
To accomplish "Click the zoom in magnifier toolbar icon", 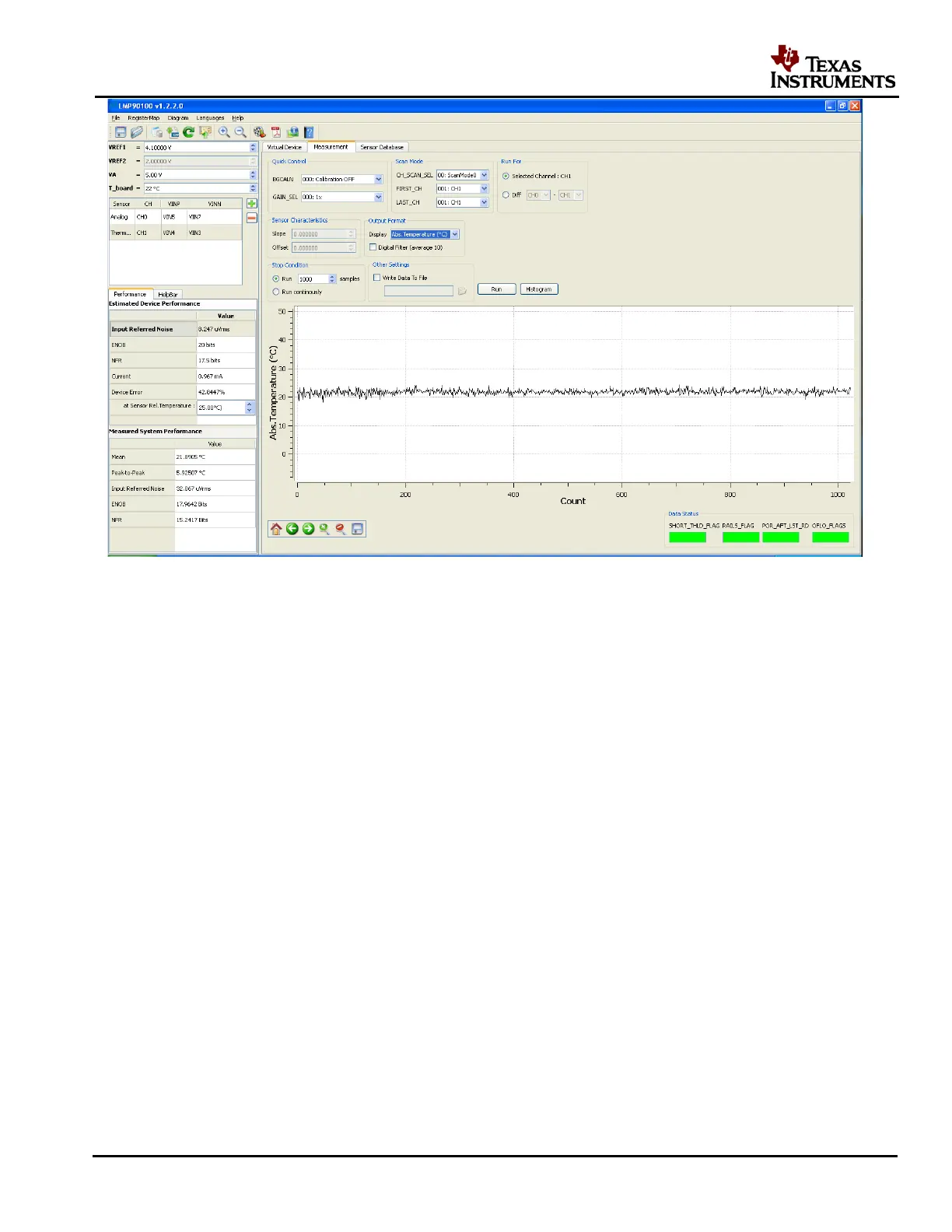I will 224,132.
